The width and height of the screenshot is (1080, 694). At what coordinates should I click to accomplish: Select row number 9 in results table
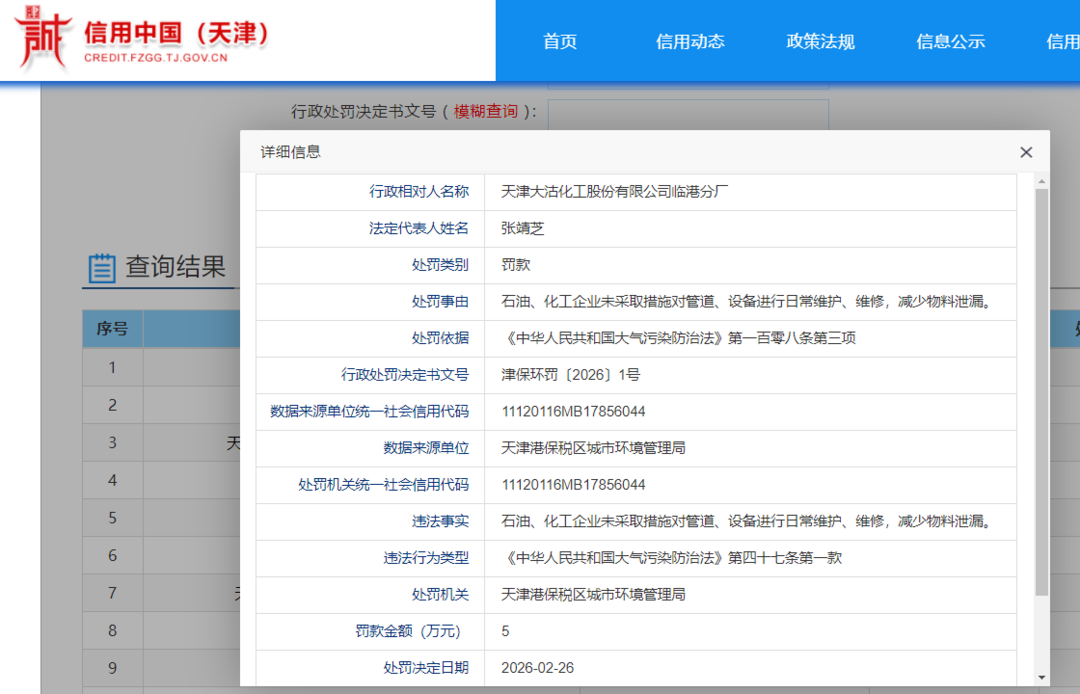click(113, 668)
